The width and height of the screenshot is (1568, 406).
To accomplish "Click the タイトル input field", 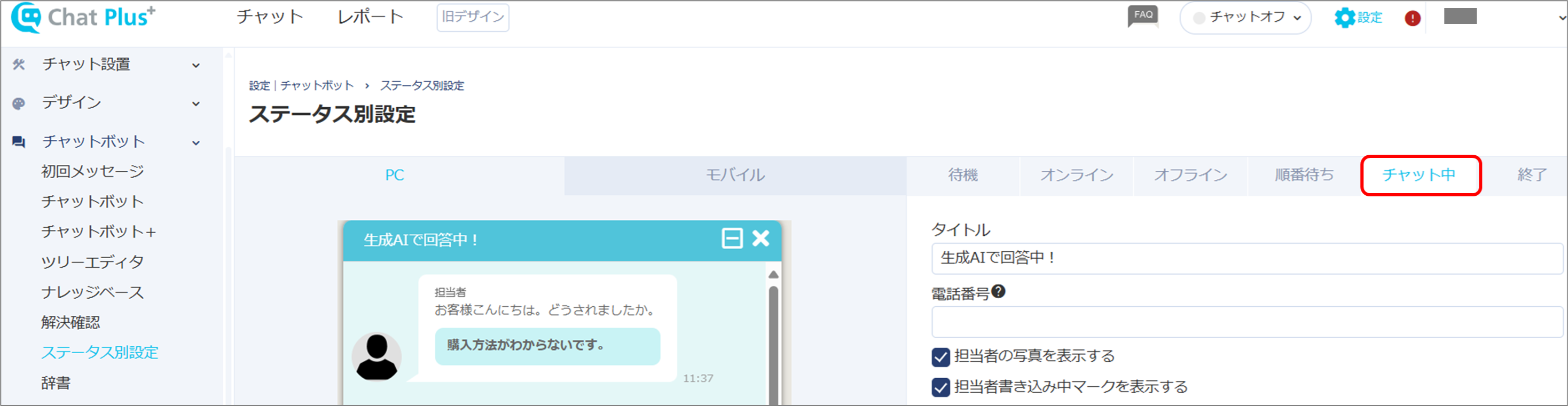I will point(1247,258).
